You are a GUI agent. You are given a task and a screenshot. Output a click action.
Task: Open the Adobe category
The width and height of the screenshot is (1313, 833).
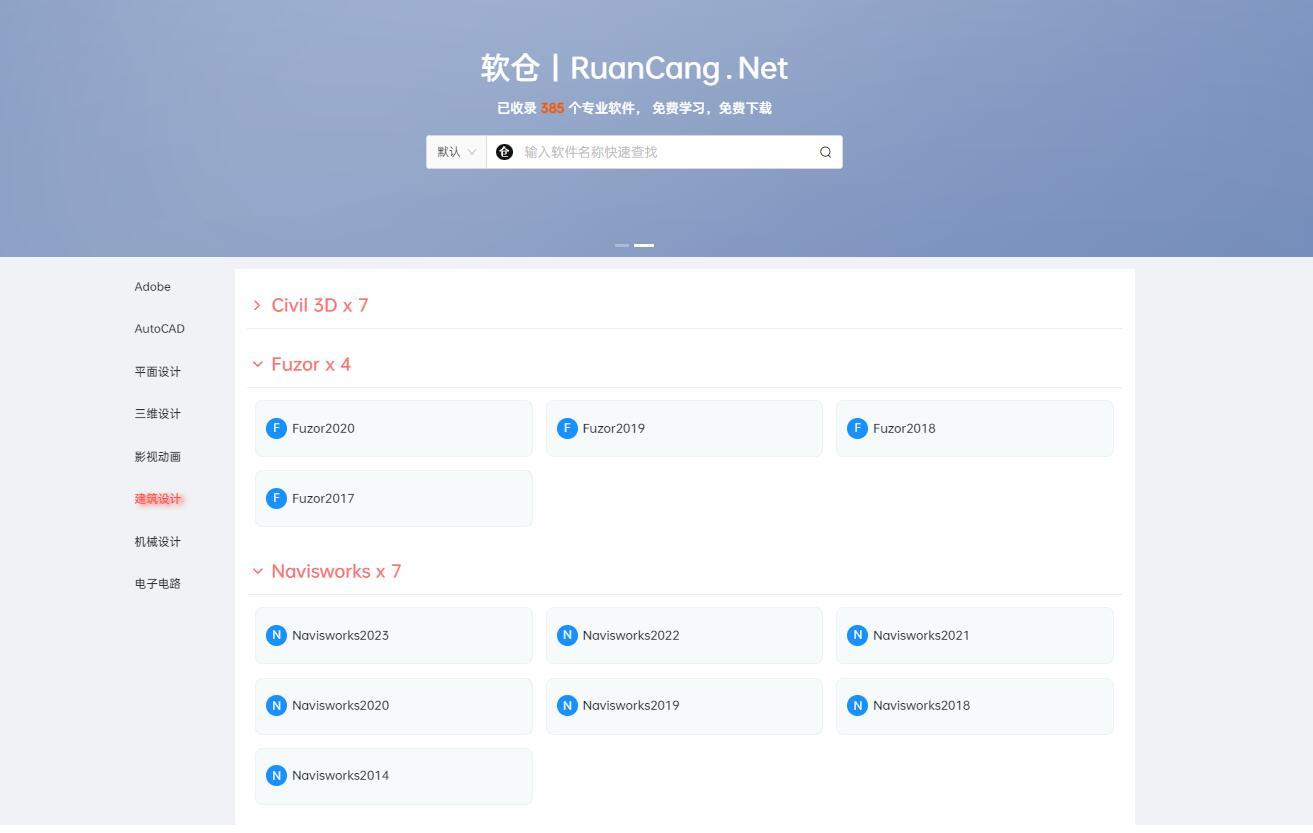[153, 287]
